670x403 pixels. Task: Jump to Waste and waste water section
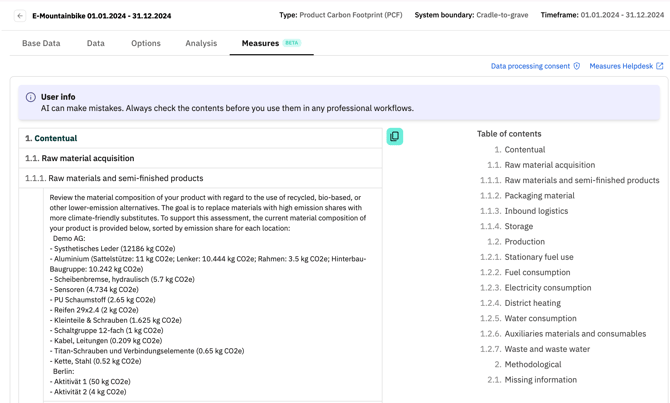547,349
